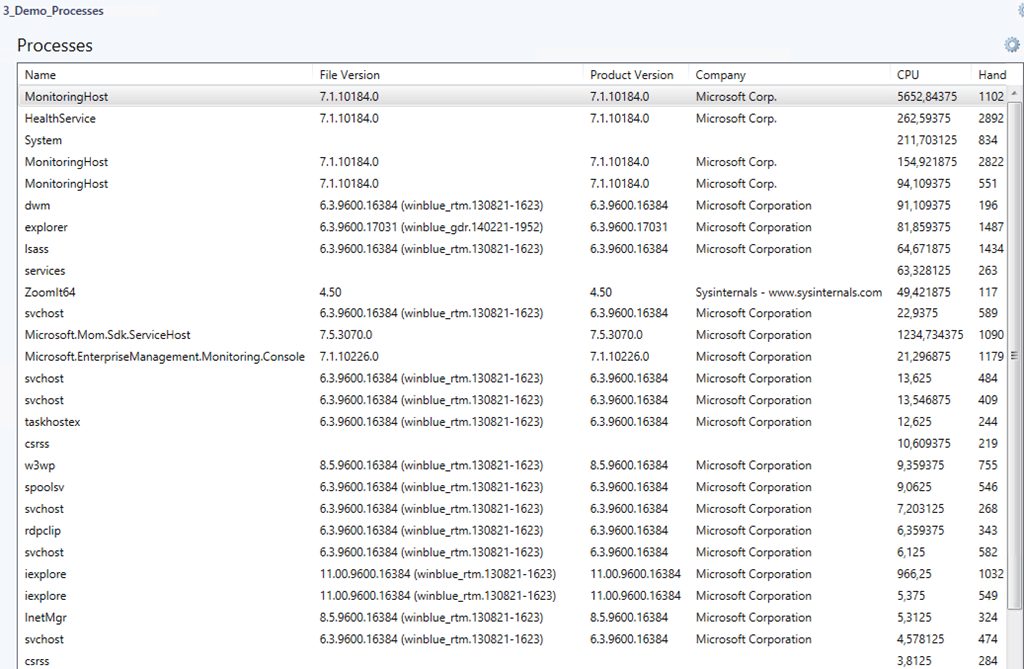Image resolution: width=1024 pixels, height=669 pixels.
Task: Click the scrollbar up arrow
Action: (x=1014, y=94)
